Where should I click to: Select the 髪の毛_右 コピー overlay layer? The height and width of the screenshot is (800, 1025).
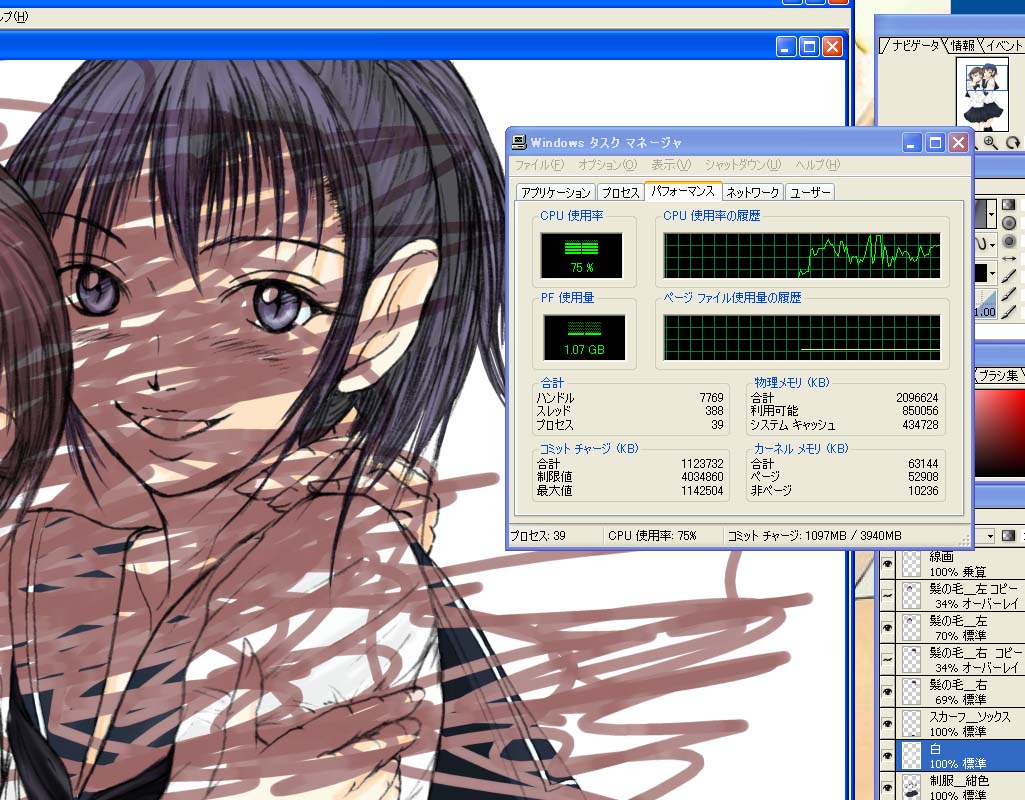point(960,659)
